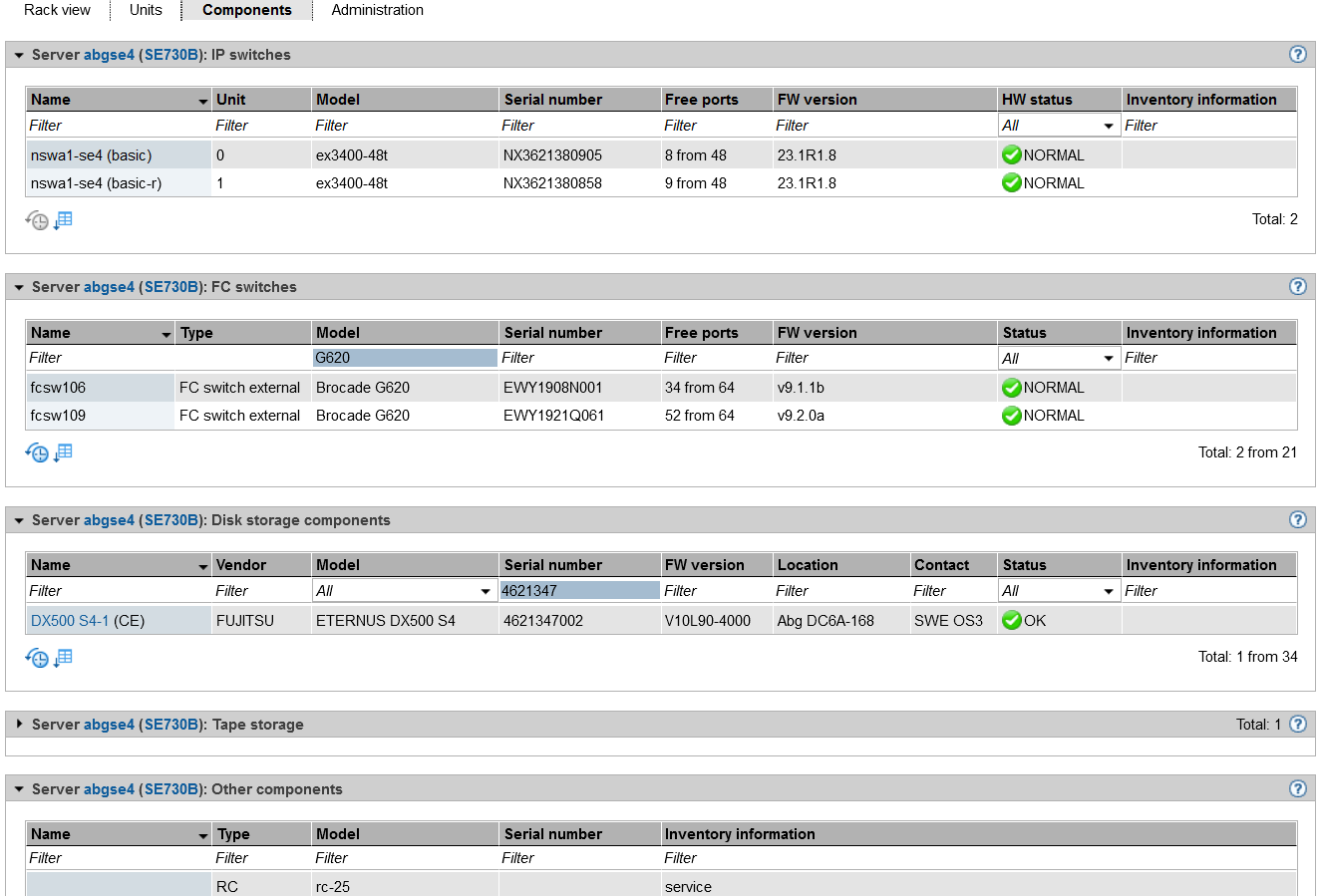1320x896 pixels.
Task: Sort the FC switches table by the Free ports column
Action: [702, 333]
